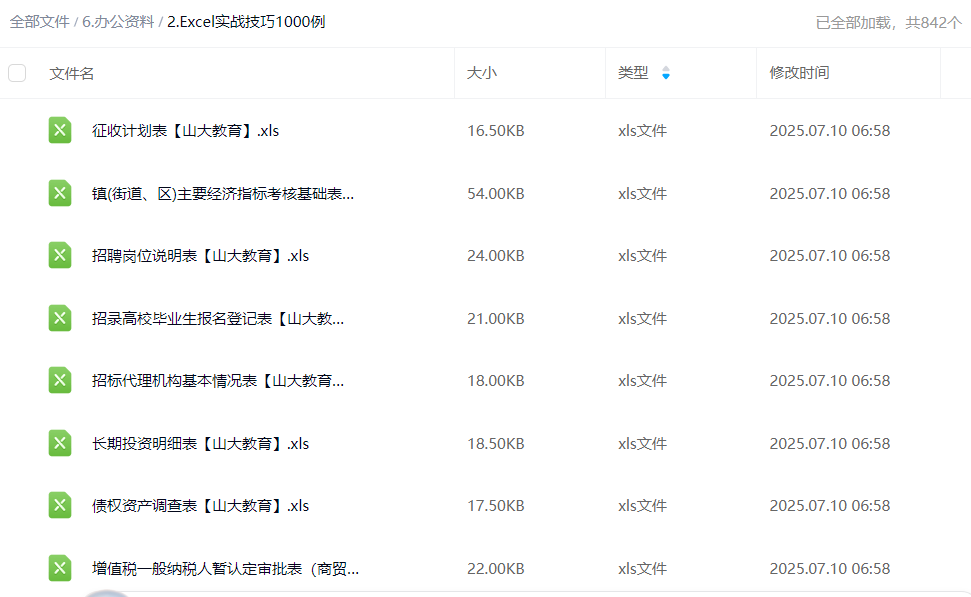This screenshot has height=597, width=971.
Task: Click the icon for 增值税一般纳税人暂认定审批表
Action: 60,568
